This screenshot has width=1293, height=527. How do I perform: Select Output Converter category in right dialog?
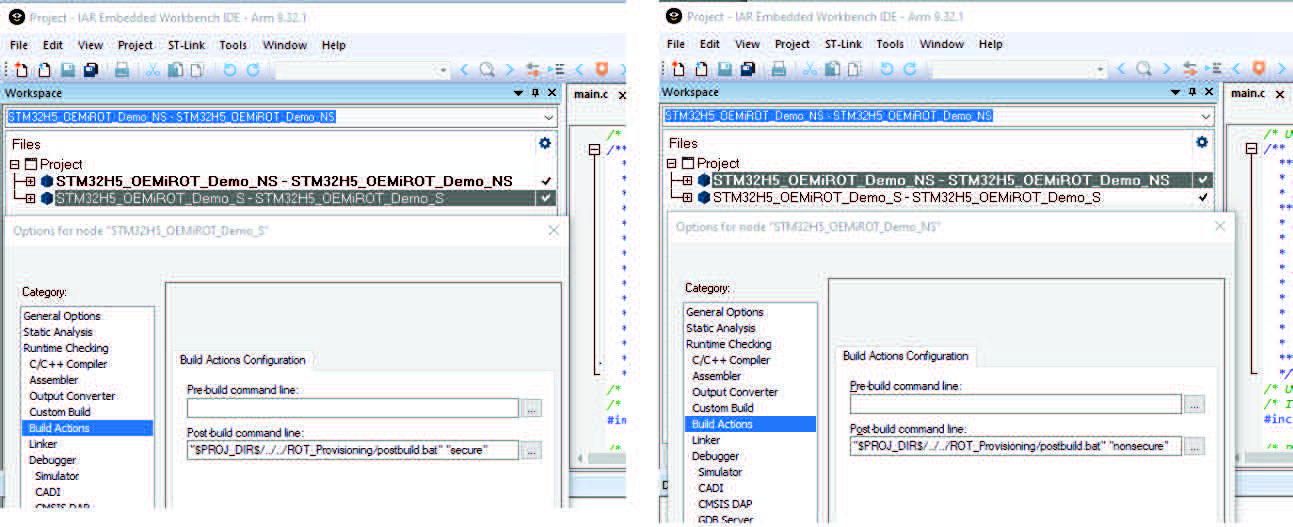[734, 392]
